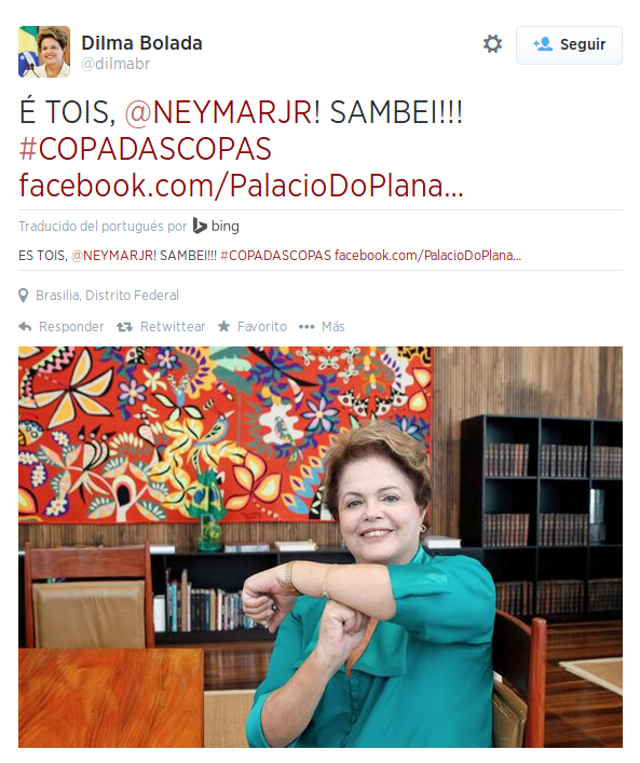The height and width of the screenshot is (763, 640).
Task: Open the attached tweet photo
Action: (x=320, y=547)
